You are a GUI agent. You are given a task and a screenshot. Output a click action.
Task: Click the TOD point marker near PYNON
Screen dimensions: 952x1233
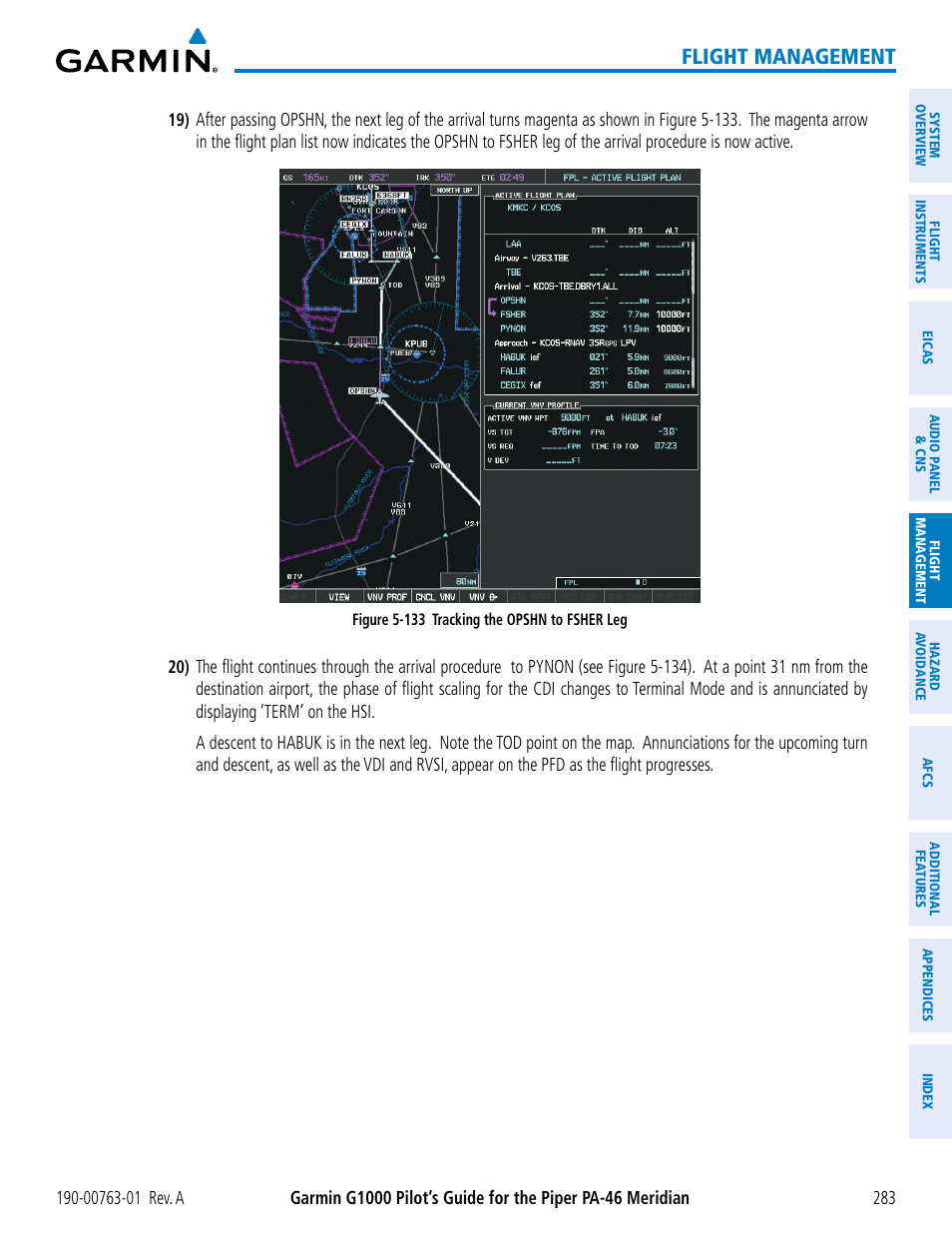[384, 285]
